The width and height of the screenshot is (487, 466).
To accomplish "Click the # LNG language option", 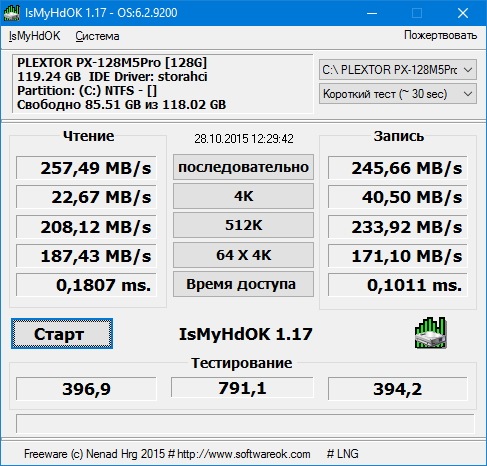I will point(343,453).
